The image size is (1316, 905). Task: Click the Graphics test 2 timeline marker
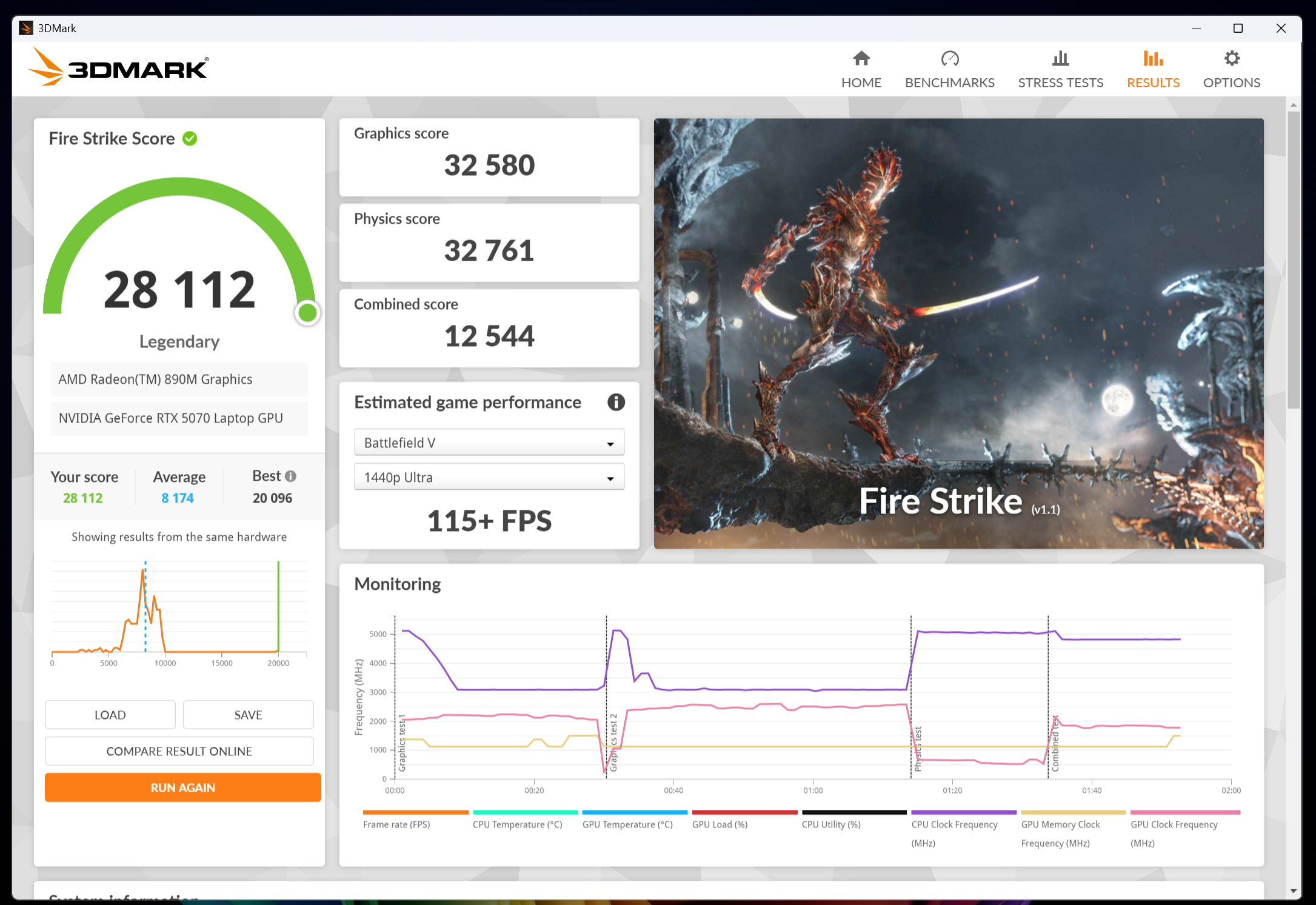(x=613, y=743)
